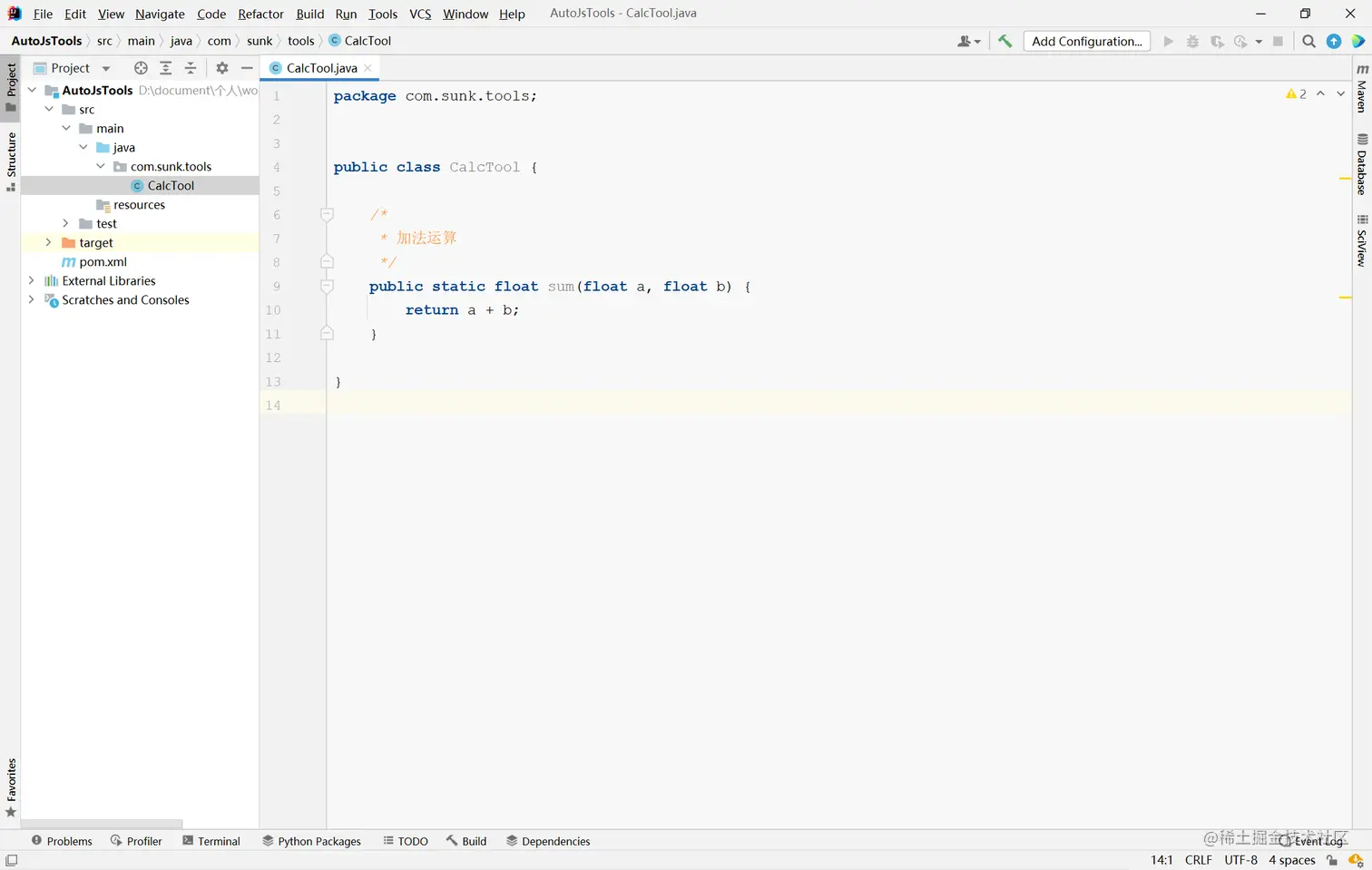Screen dimensions: 1372x870
Task: Open the Database tool window
Action: [x=1361, y=164]
